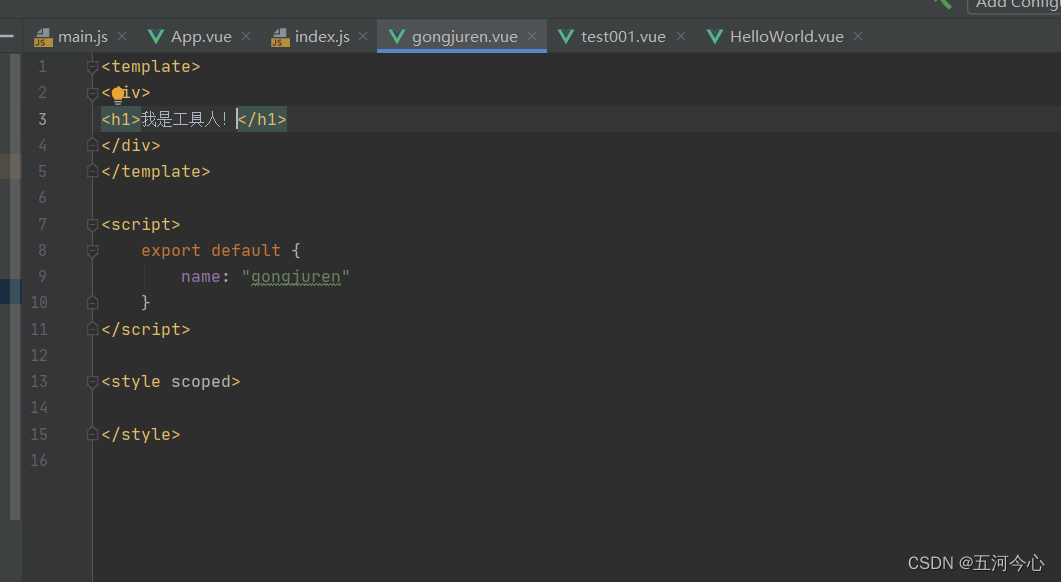This screenshot has height=582, width=1061.
Task: Click the closing </script> tag
Action: click(x=145, y=329)
